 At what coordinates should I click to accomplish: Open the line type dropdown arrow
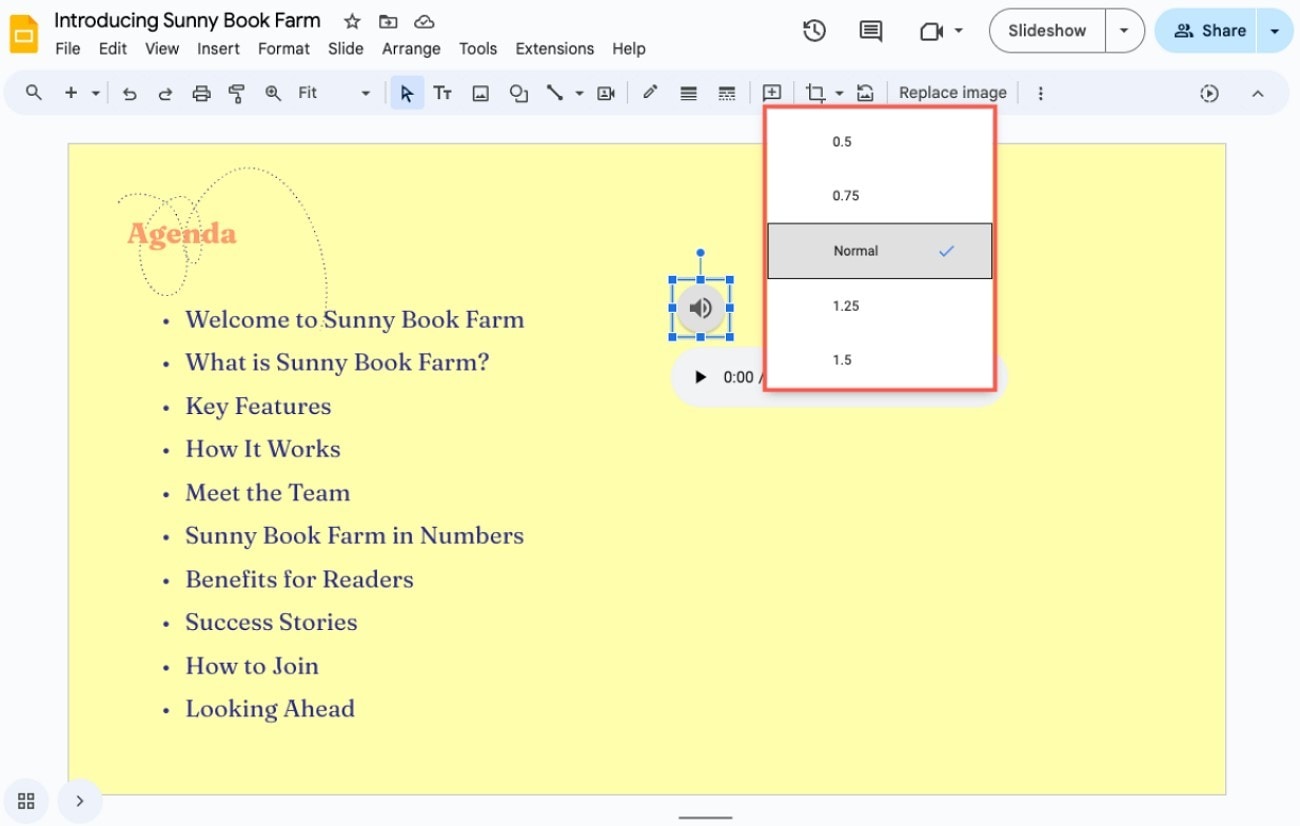coord(579,93)
